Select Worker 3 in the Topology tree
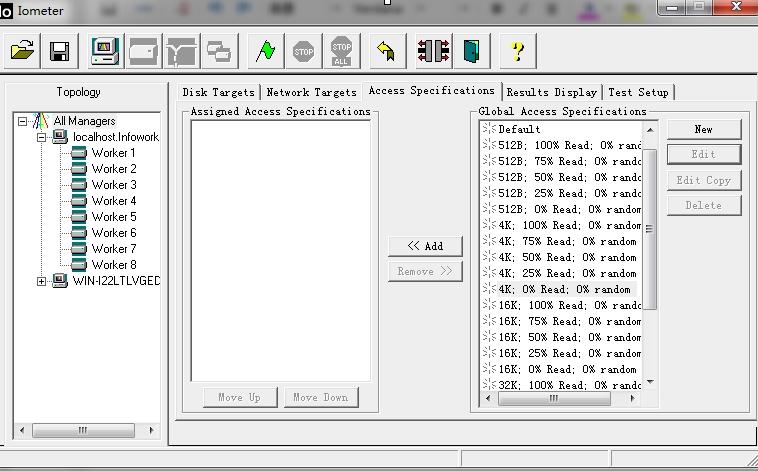The height and width of the screenshot is (471, 758). click(113, 185)
